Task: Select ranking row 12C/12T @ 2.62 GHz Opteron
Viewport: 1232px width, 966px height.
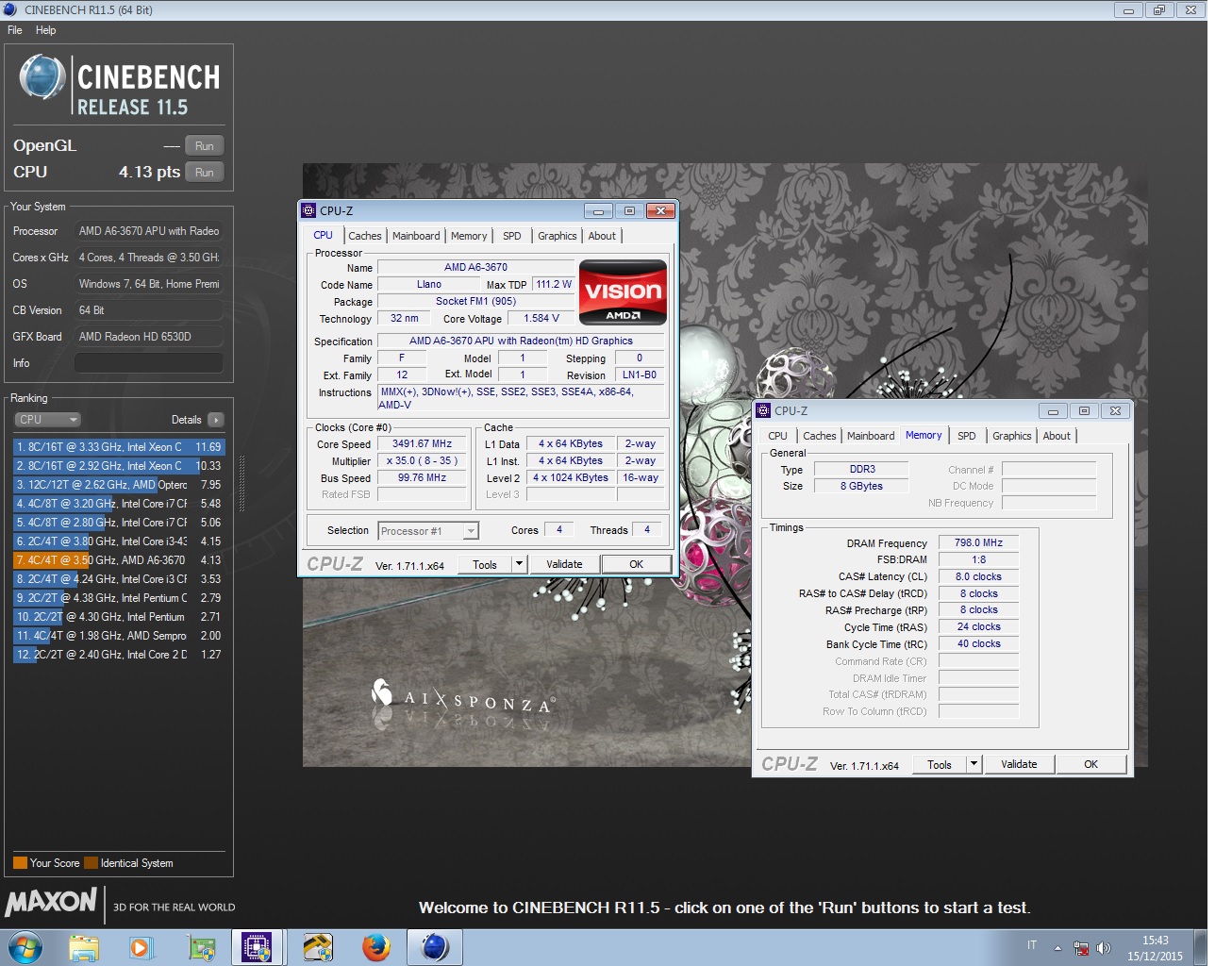Action: (x=119, y=485)
